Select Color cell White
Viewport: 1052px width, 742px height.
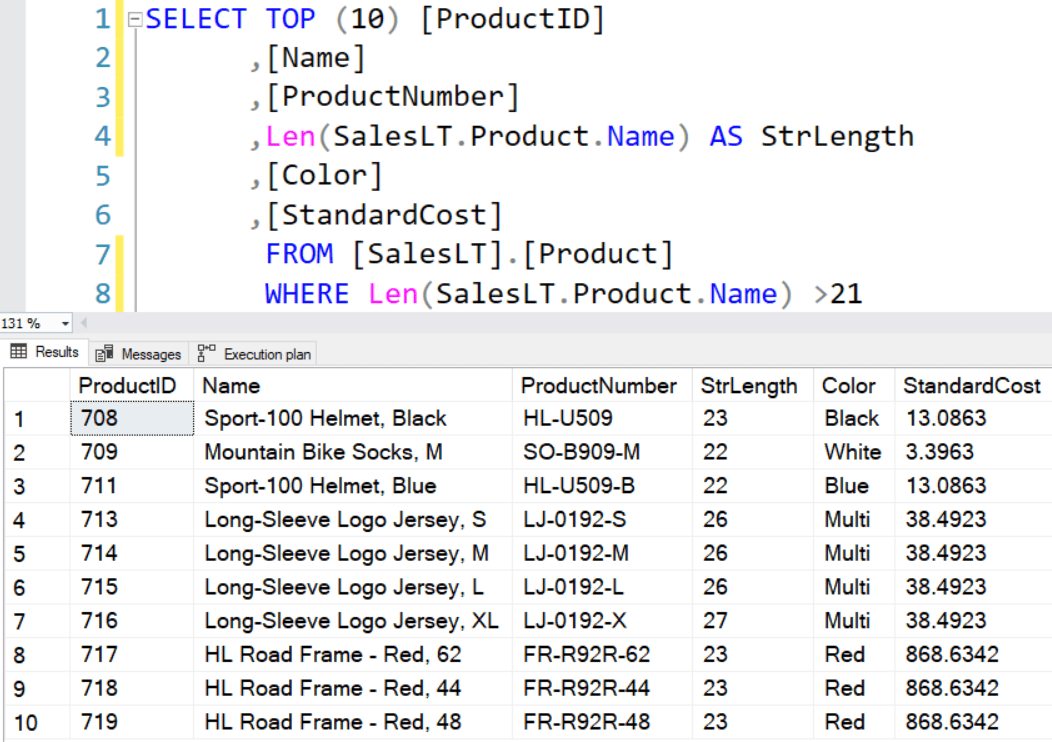854,452
